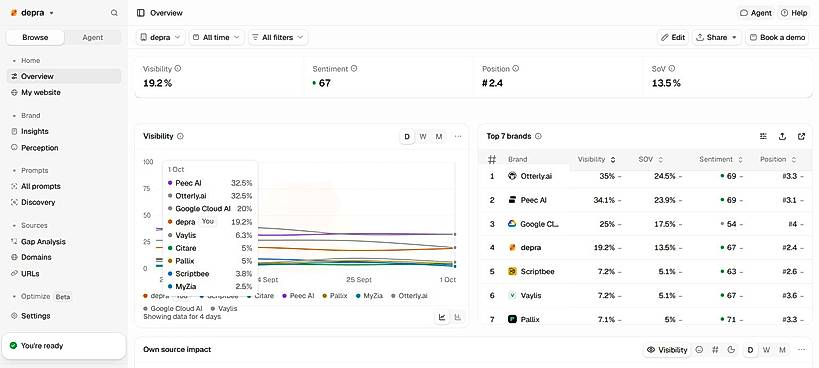Toggle the sidebar panel icon beside Overview title
This screenshot has height=368, width=819.
click(141, 13)
